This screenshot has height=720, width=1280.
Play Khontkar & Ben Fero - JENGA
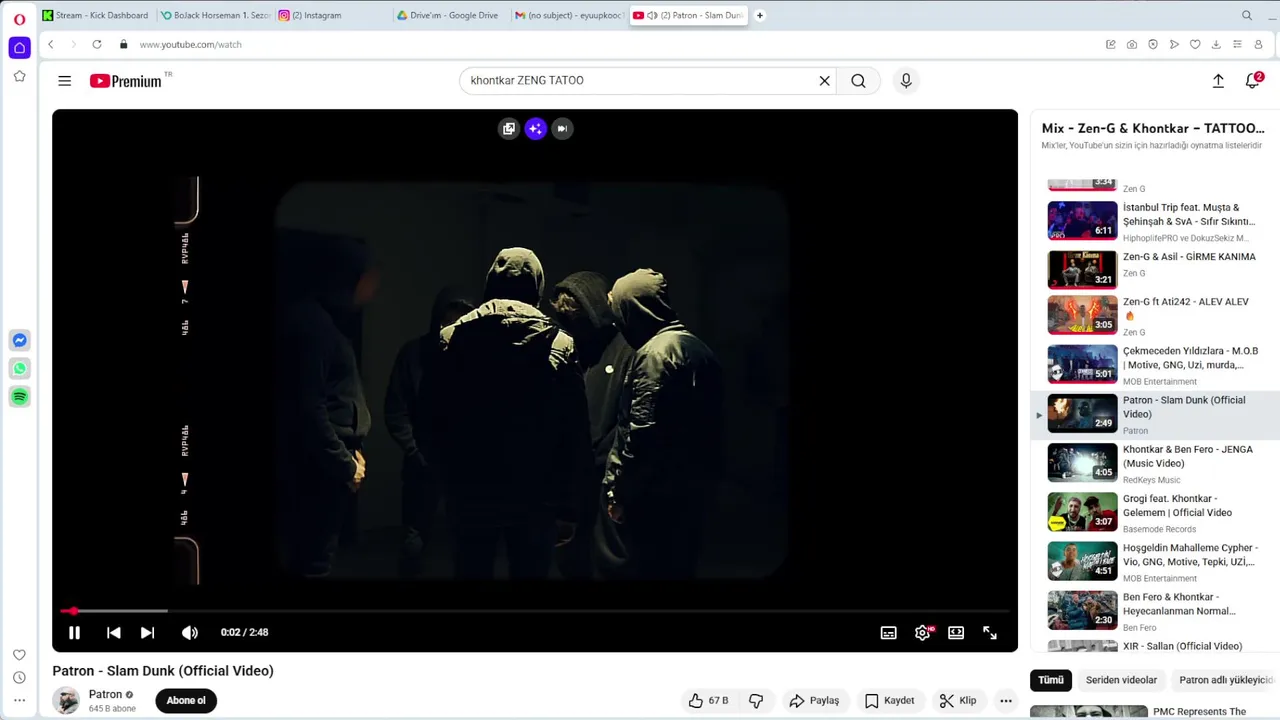[x=1155, y=463]
